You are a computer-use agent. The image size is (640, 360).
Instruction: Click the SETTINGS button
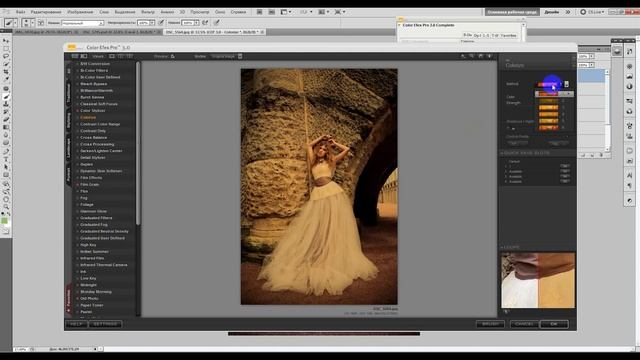105,324
